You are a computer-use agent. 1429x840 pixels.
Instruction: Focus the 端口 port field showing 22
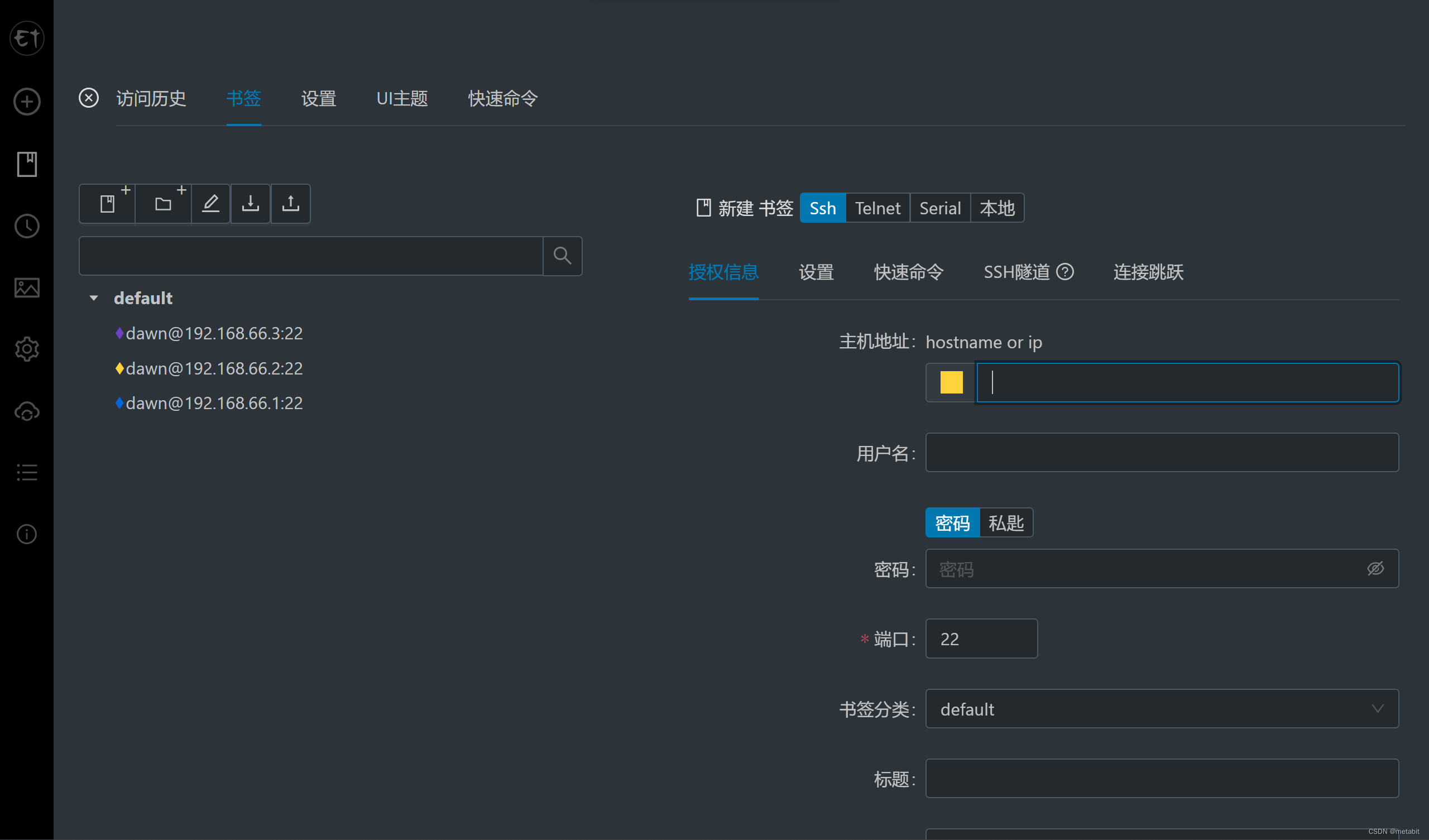pyautogui.click(x=981, y=639)
